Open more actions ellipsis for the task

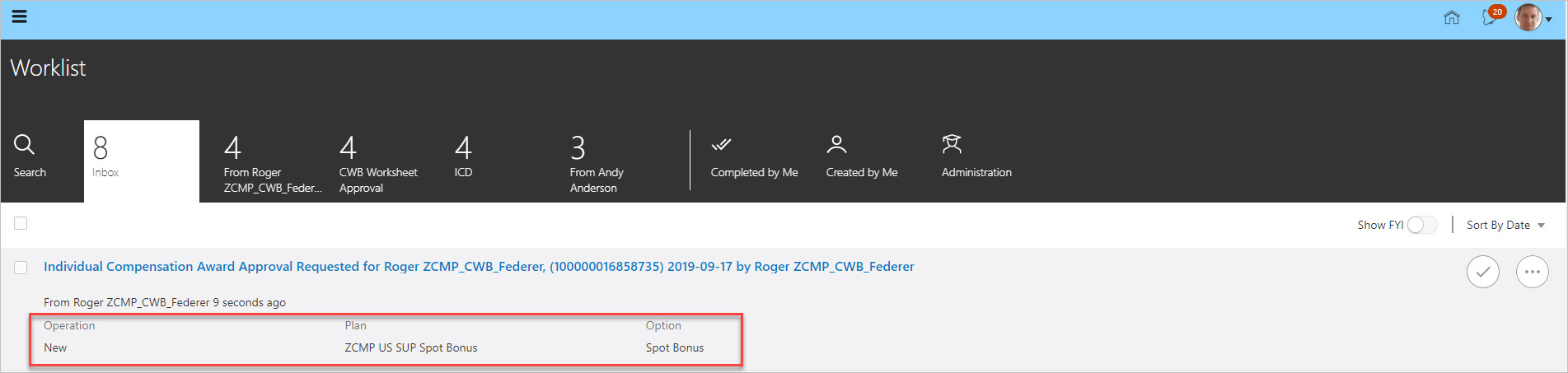tap(1533, 272)
